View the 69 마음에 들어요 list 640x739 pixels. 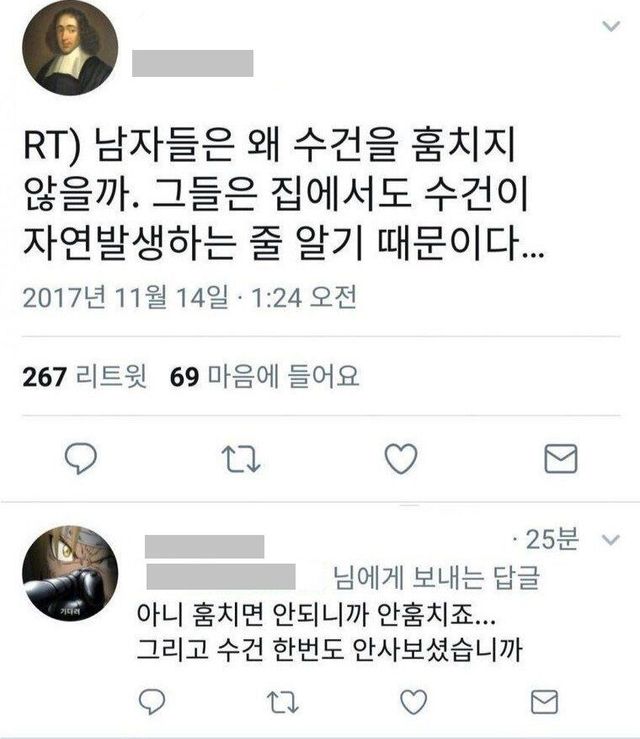[264, 377]
